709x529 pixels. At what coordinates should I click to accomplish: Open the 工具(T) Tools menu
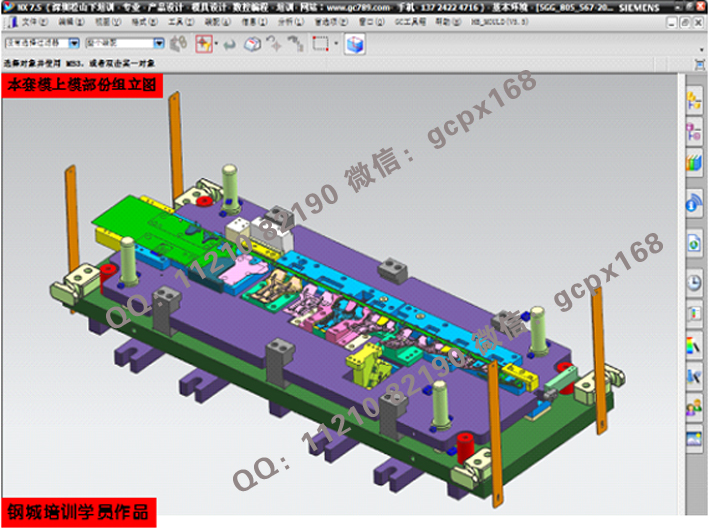179,20
